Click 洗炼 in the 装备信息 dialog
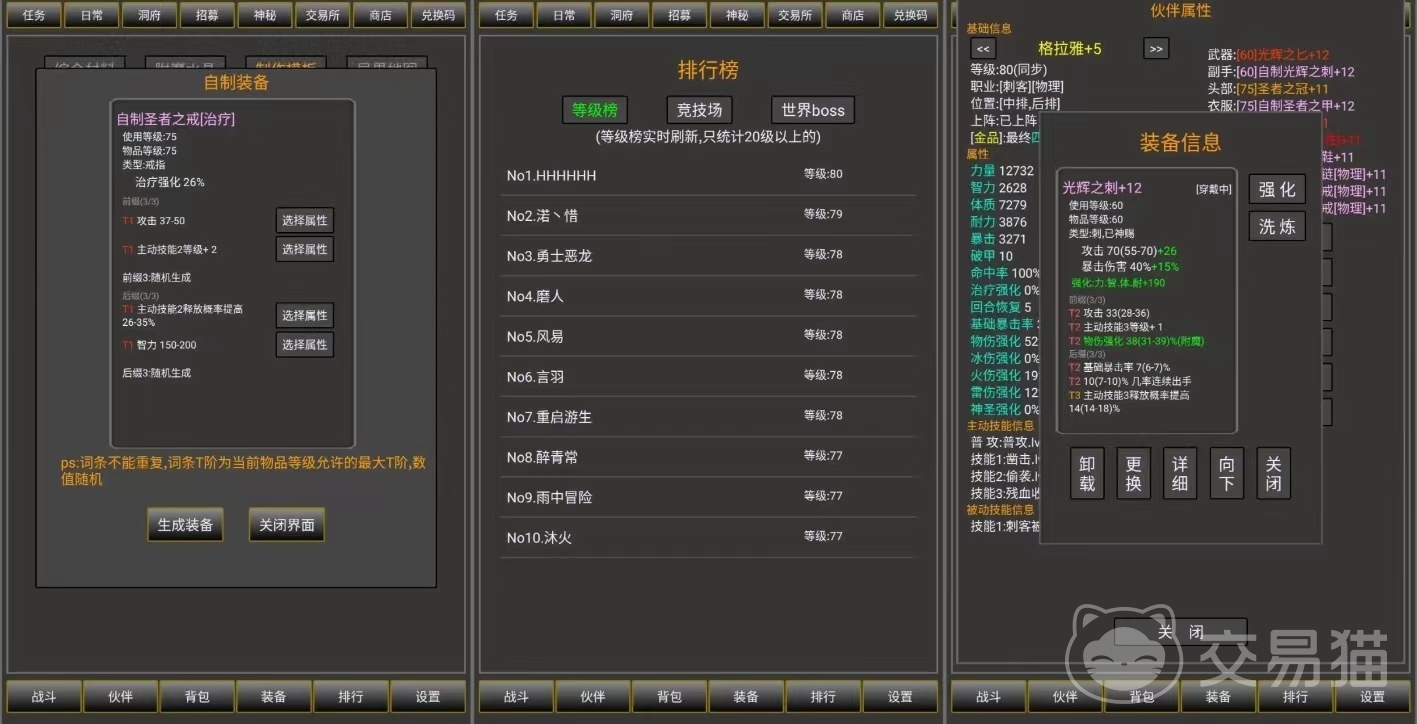This screenshot has width=1417, height=724. click(1277, 227)
